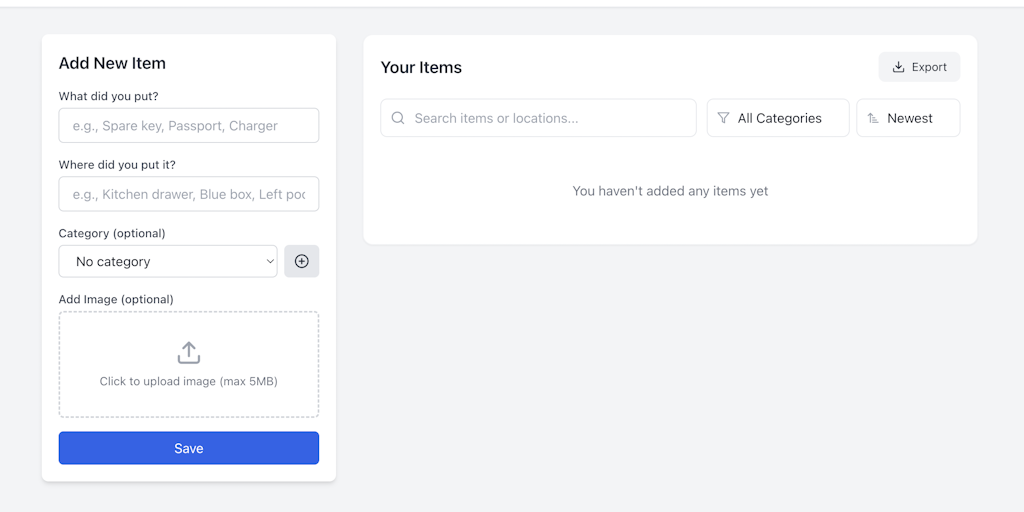Click the download icon in Export

[898, 67]
